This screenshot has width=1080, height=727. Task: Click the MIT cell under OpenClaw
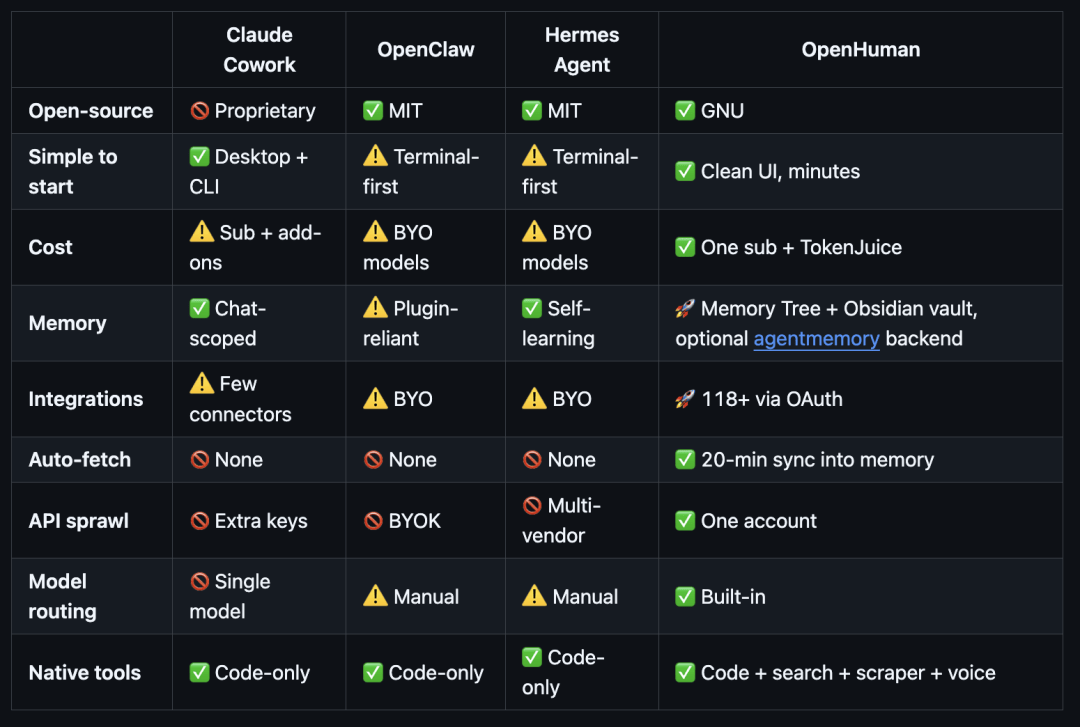426,110
